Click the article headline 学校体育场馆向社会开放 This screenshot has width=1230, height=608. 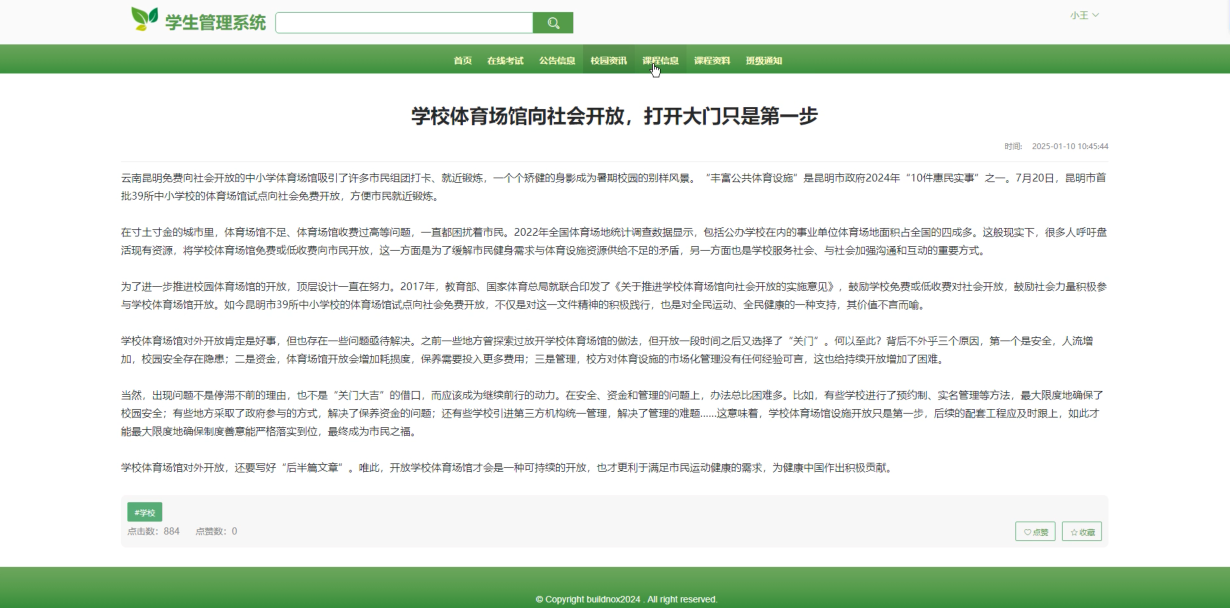(614, 116)
